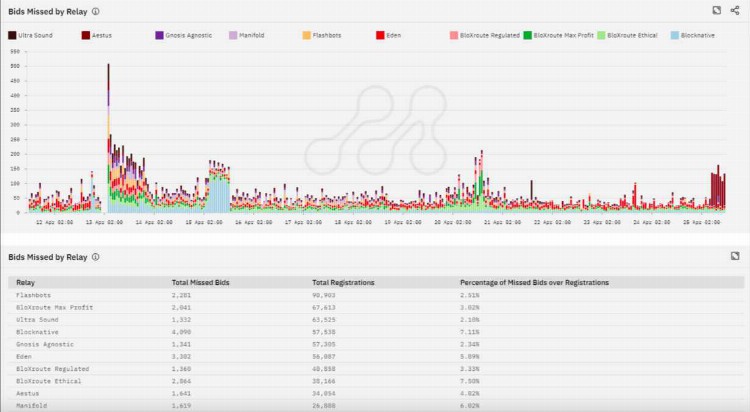Sort by Total Registrations column header
The width and height of the screenshot is (750, 412).
pyautogui.click(x=343, y=283)
